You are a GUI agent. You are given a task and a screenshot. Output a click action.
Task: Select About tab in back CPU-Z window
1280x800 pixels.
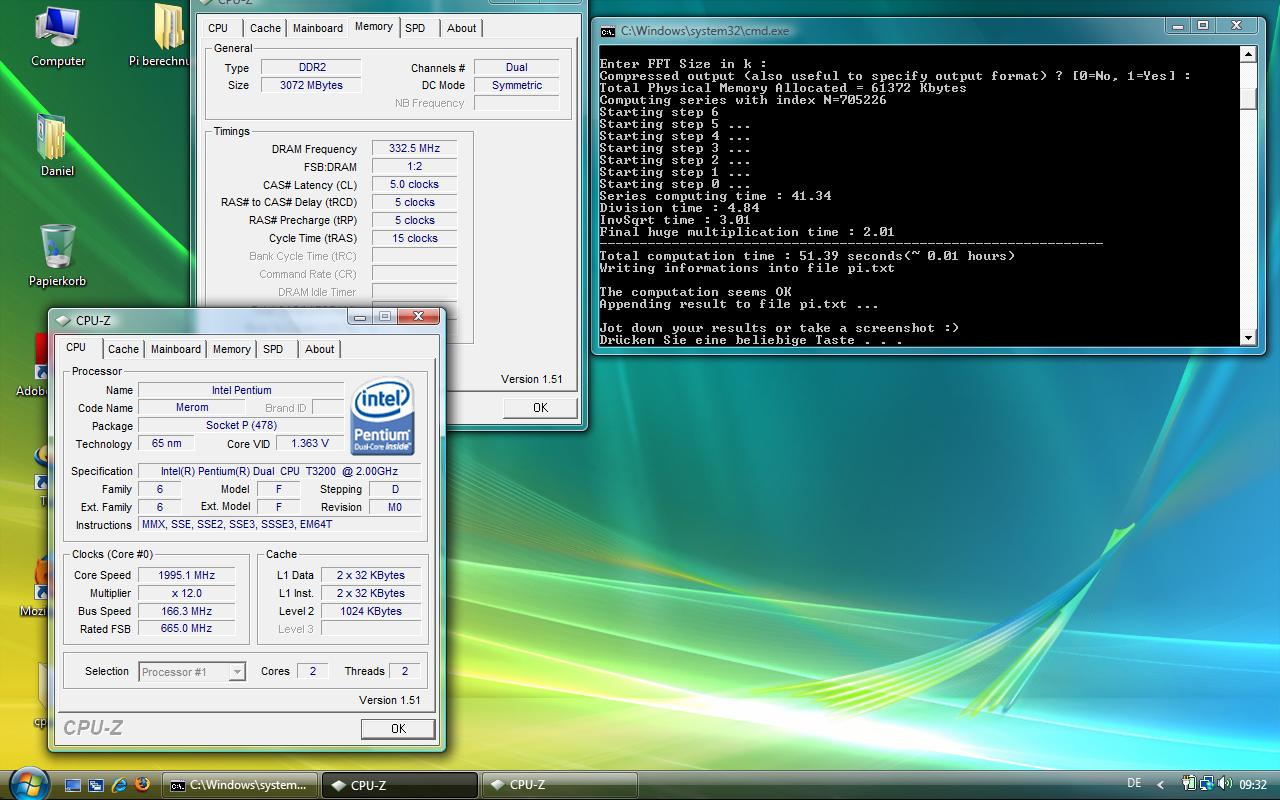tap(462, 28)
